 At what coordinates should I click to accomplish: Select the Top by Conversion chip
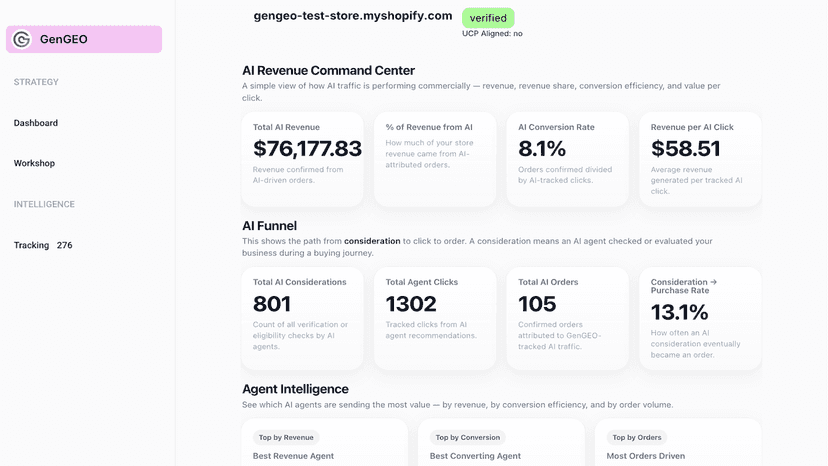[467, 437]
